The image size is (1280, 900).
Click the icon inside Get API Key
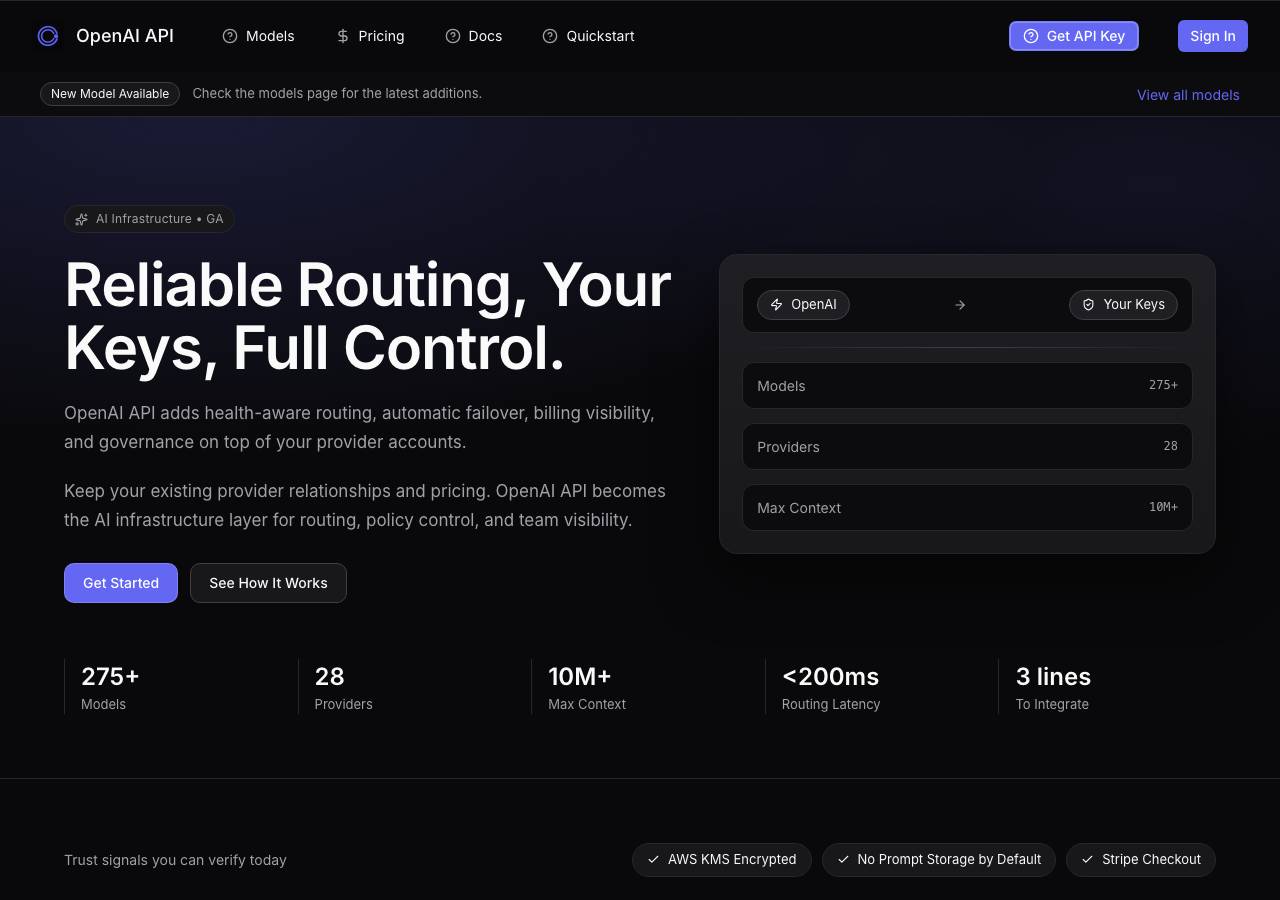(1031, 36)
